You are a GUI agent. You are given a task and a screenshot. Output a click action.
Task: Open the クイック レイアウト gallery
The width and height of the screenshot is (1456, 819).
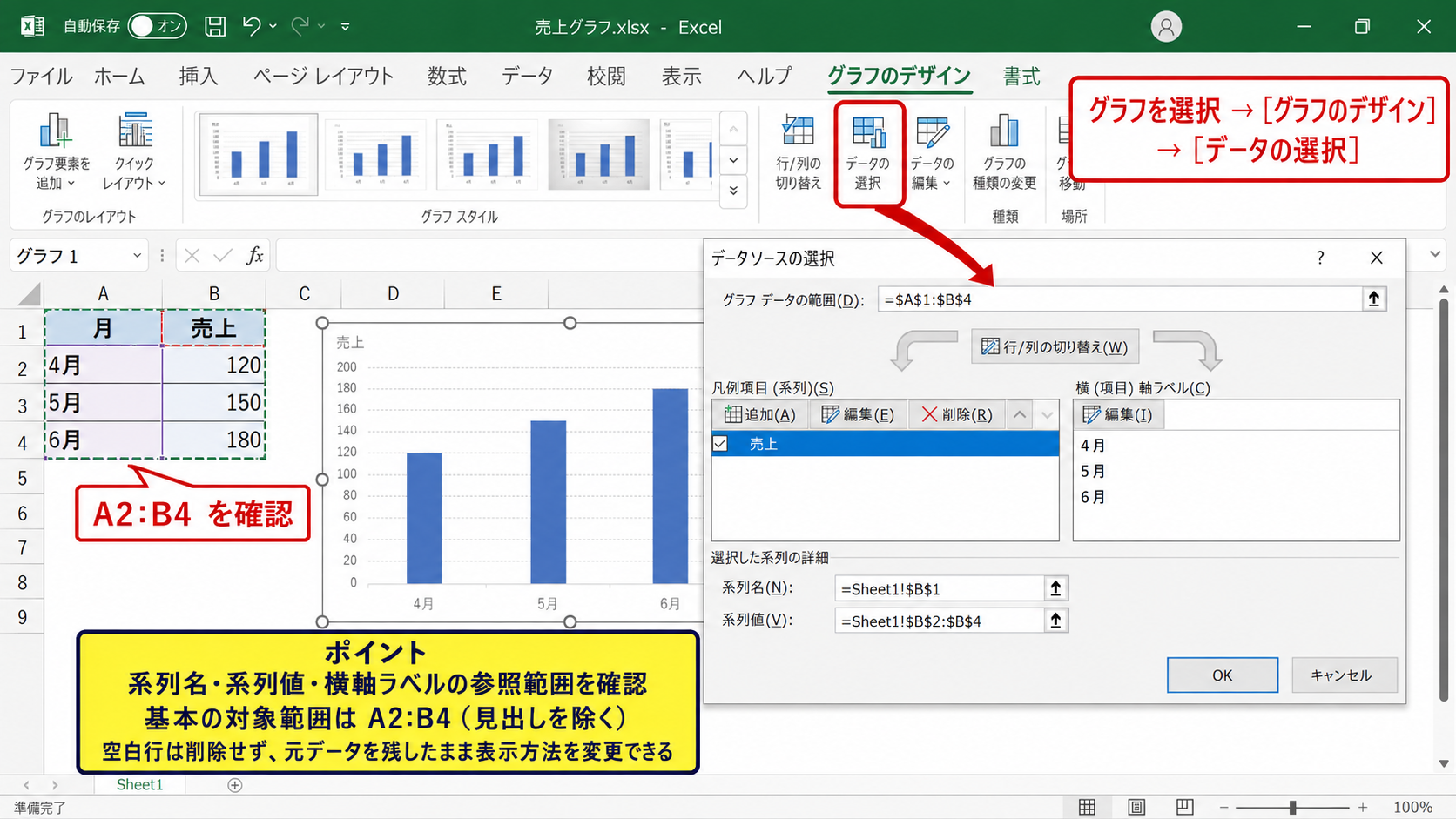[x=134, y=151]
